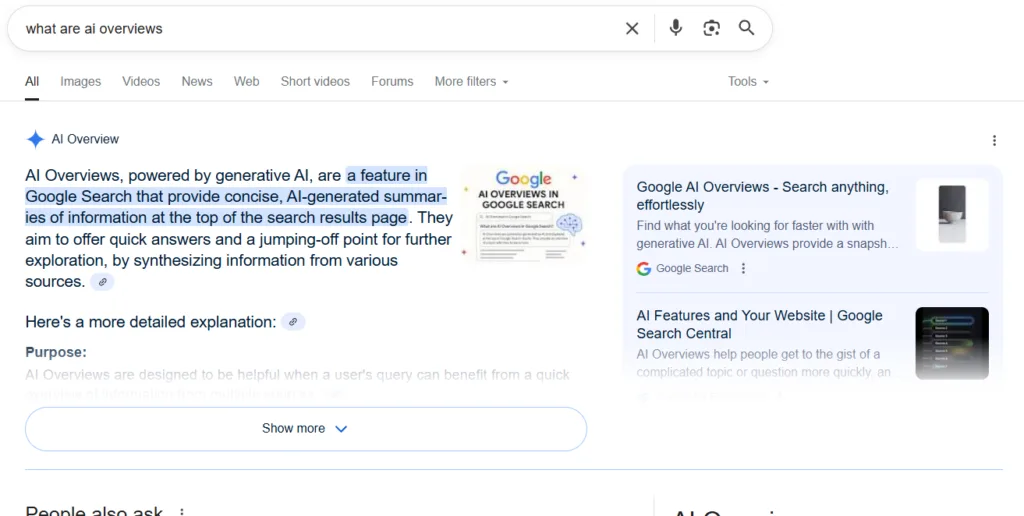Click the AI Overview sparkle icon

tap(35, 140)
